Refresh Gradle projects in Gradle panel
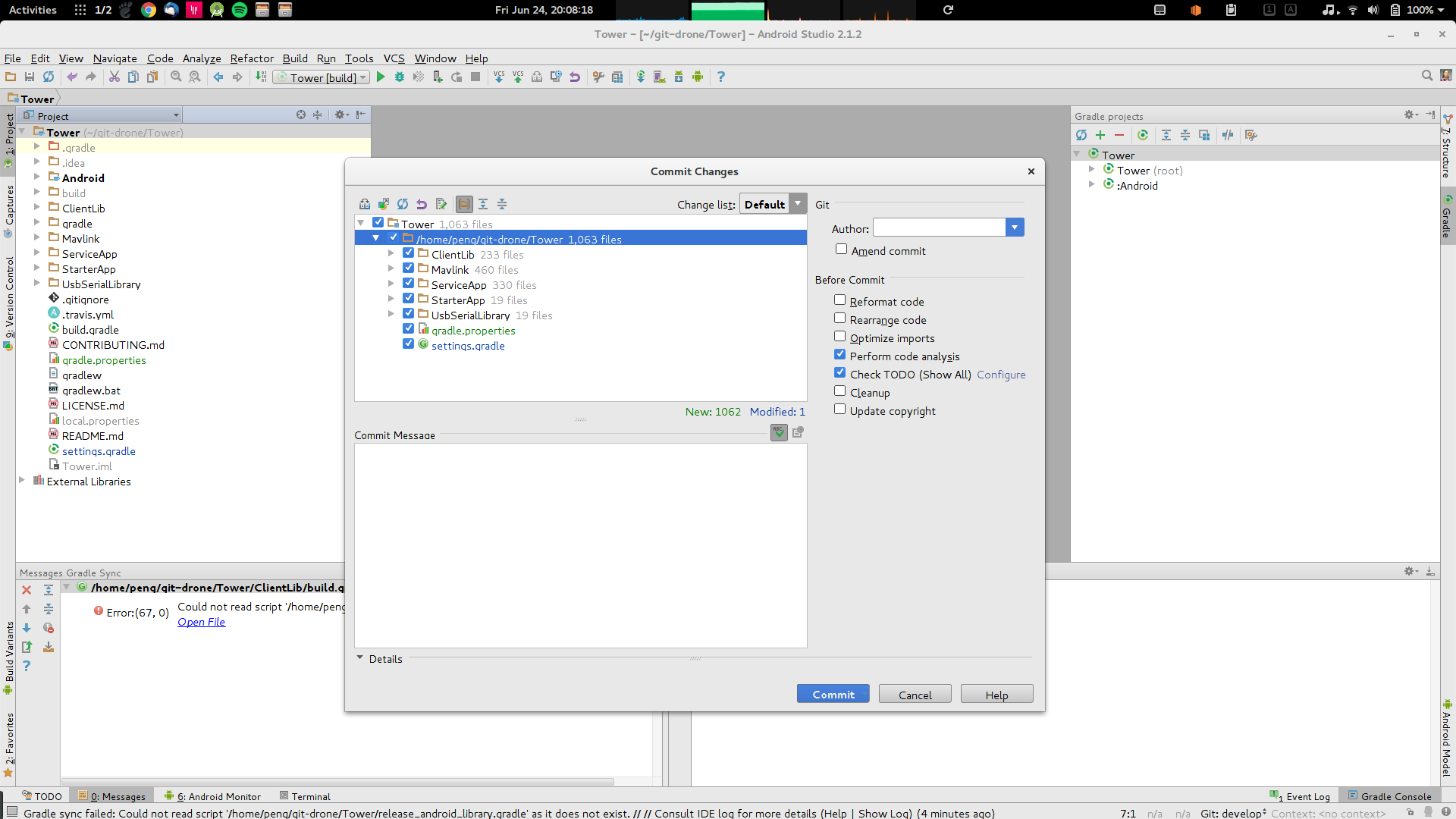The image size is (1456, 819). (x=1081, y=135)
